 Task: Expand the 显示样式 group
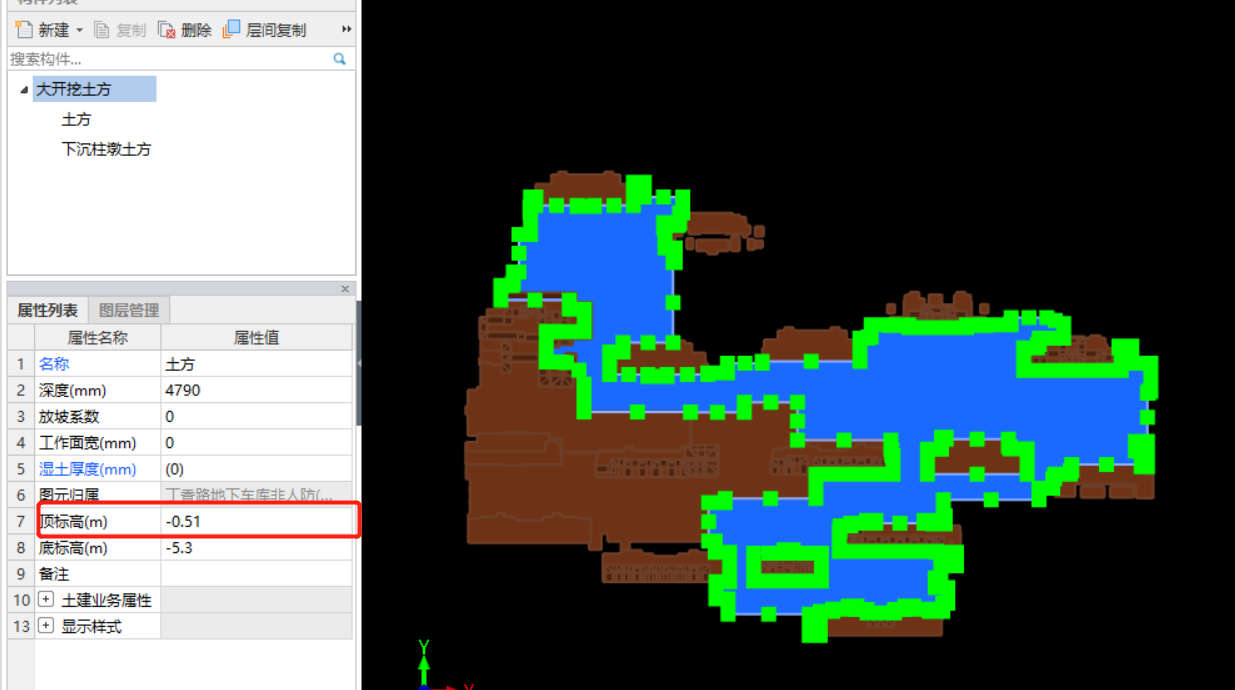tap(46, 626)
